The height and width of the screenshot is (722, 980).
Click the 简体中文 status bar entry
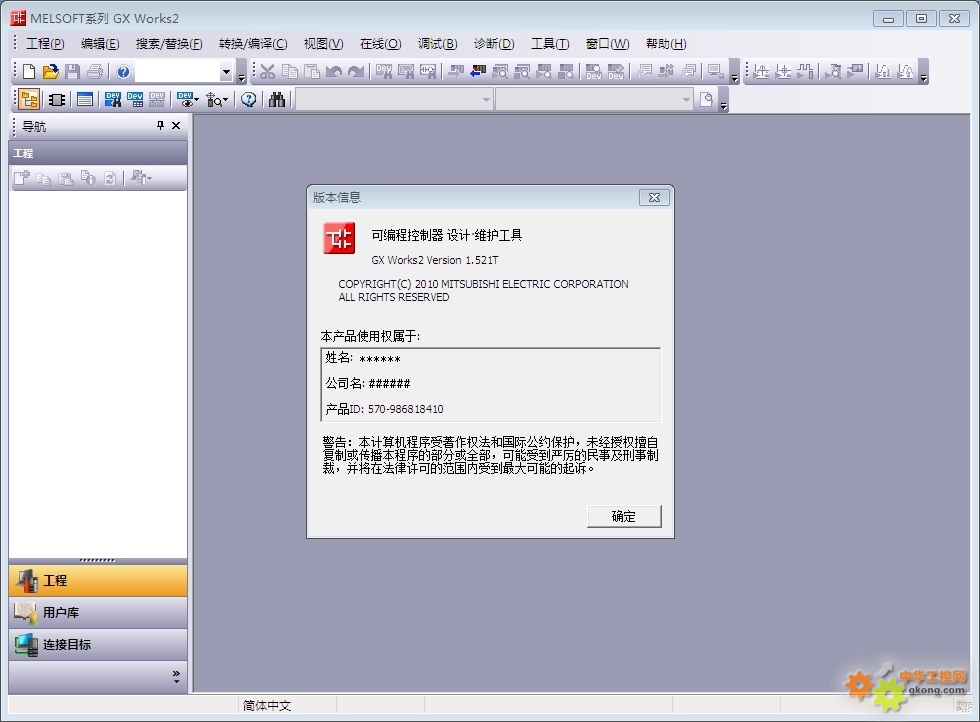pos(267,706)
